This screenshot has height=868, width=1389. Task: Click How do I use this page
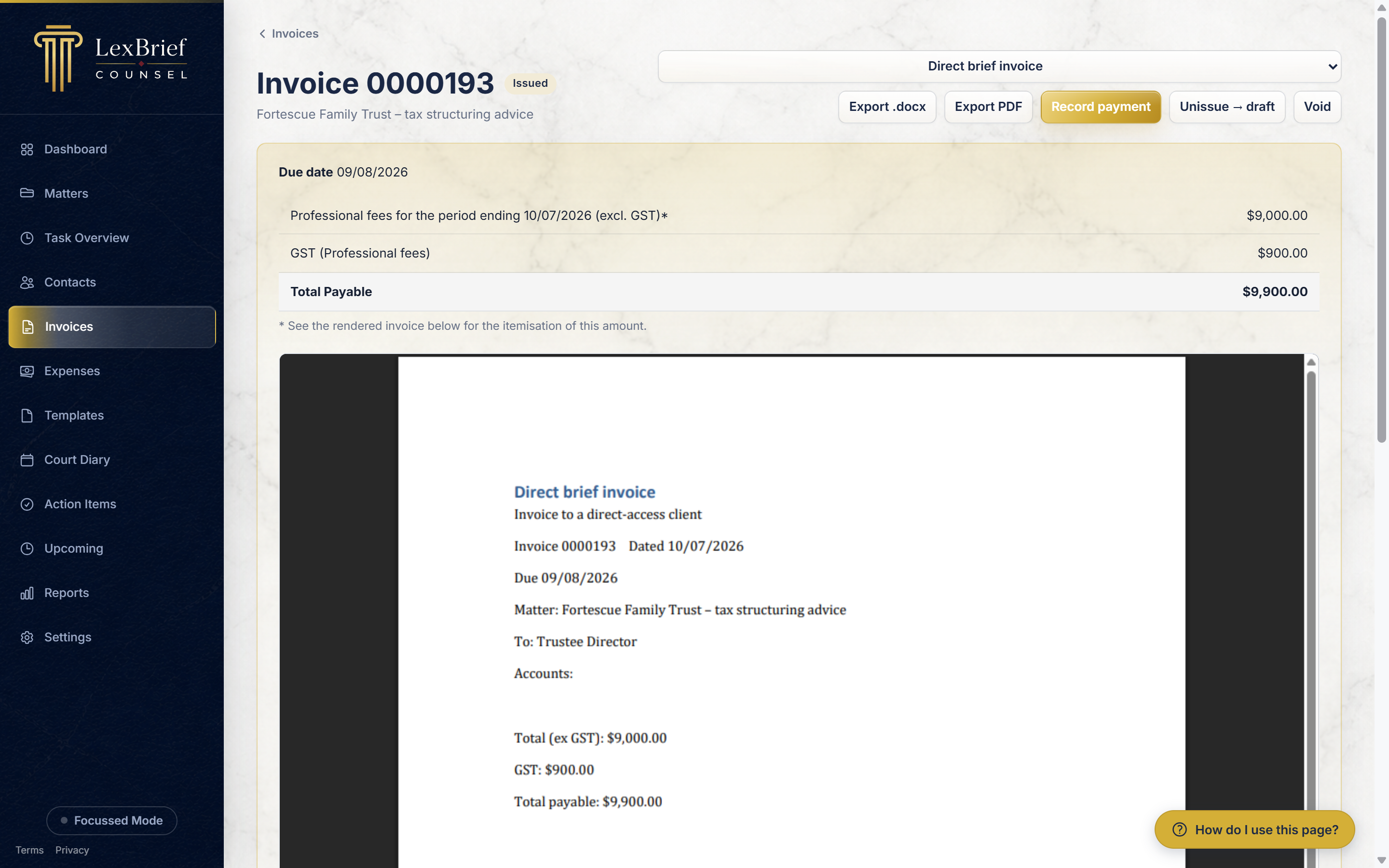click(1254, 829)
